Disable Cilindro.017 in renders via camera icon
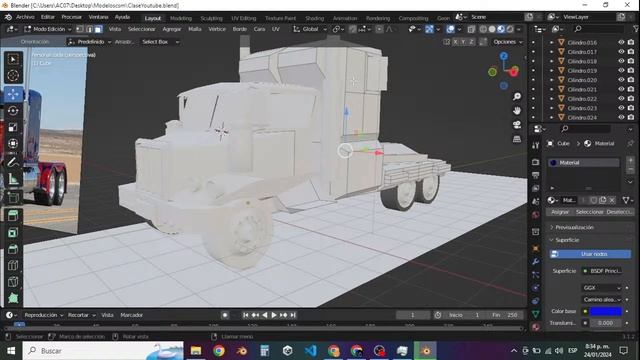Viewport: 640px width, 360px height. 631,52
